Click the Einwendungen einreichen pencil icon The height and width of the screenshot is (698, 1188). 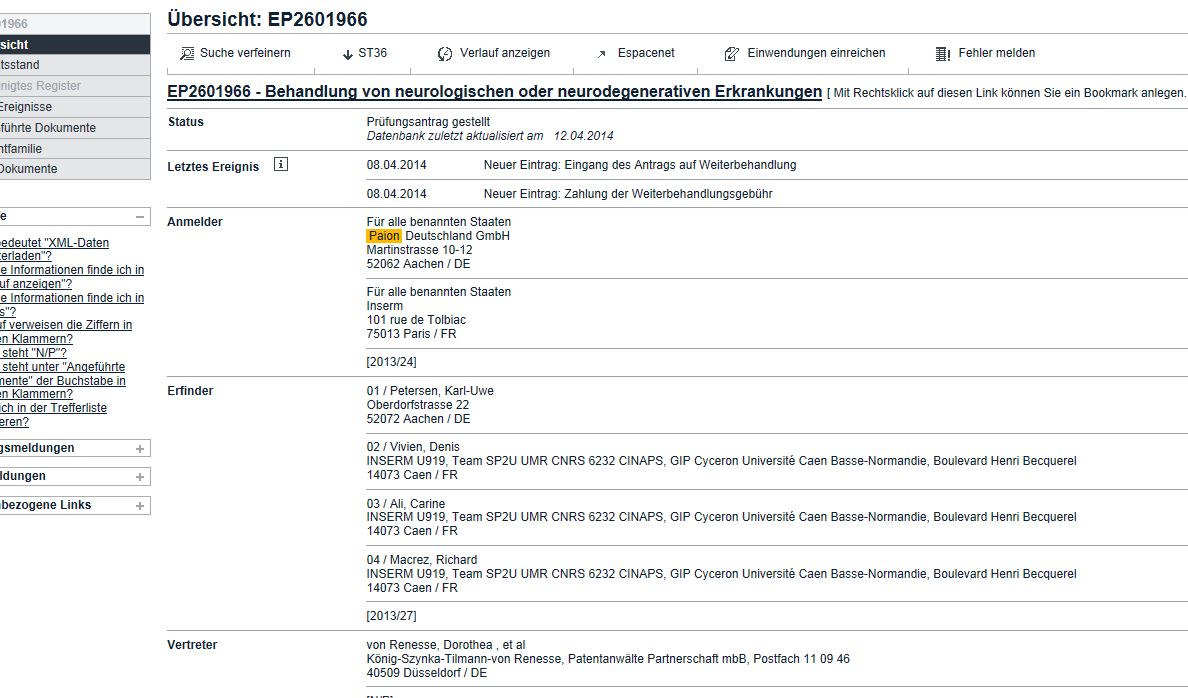pyautogui.click(x=731, y=54)
